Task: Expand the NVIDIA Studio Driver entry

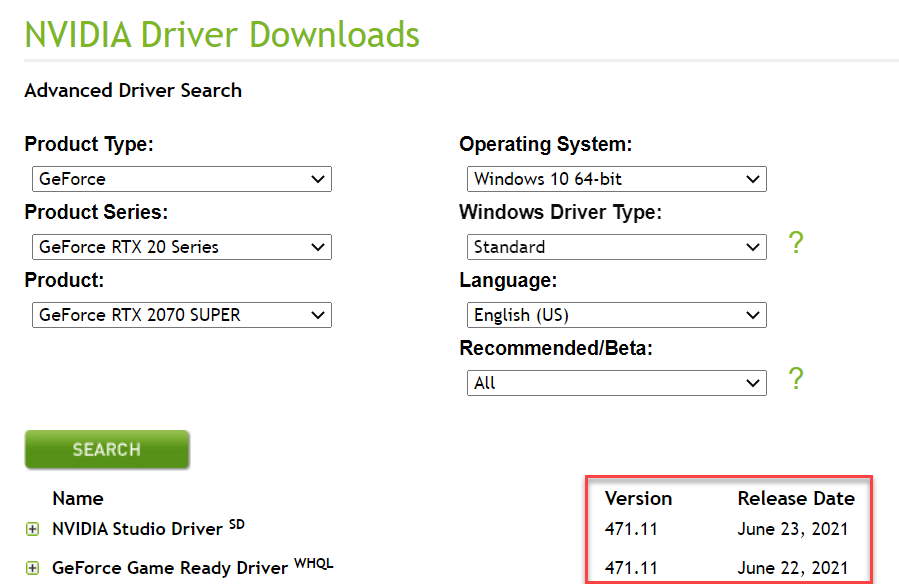Action: tap(33, 528)
